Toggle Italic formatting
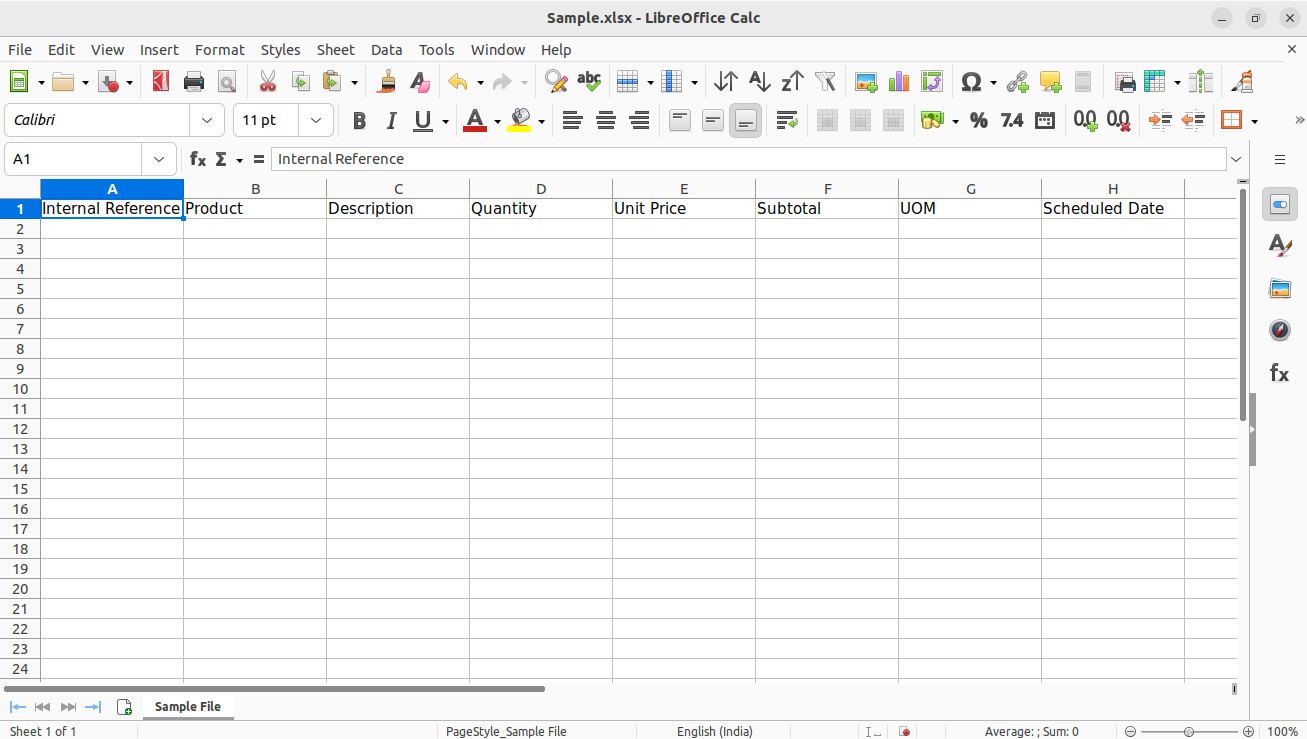The height and width of the screenshot is (739, 1307). point(391,121)
